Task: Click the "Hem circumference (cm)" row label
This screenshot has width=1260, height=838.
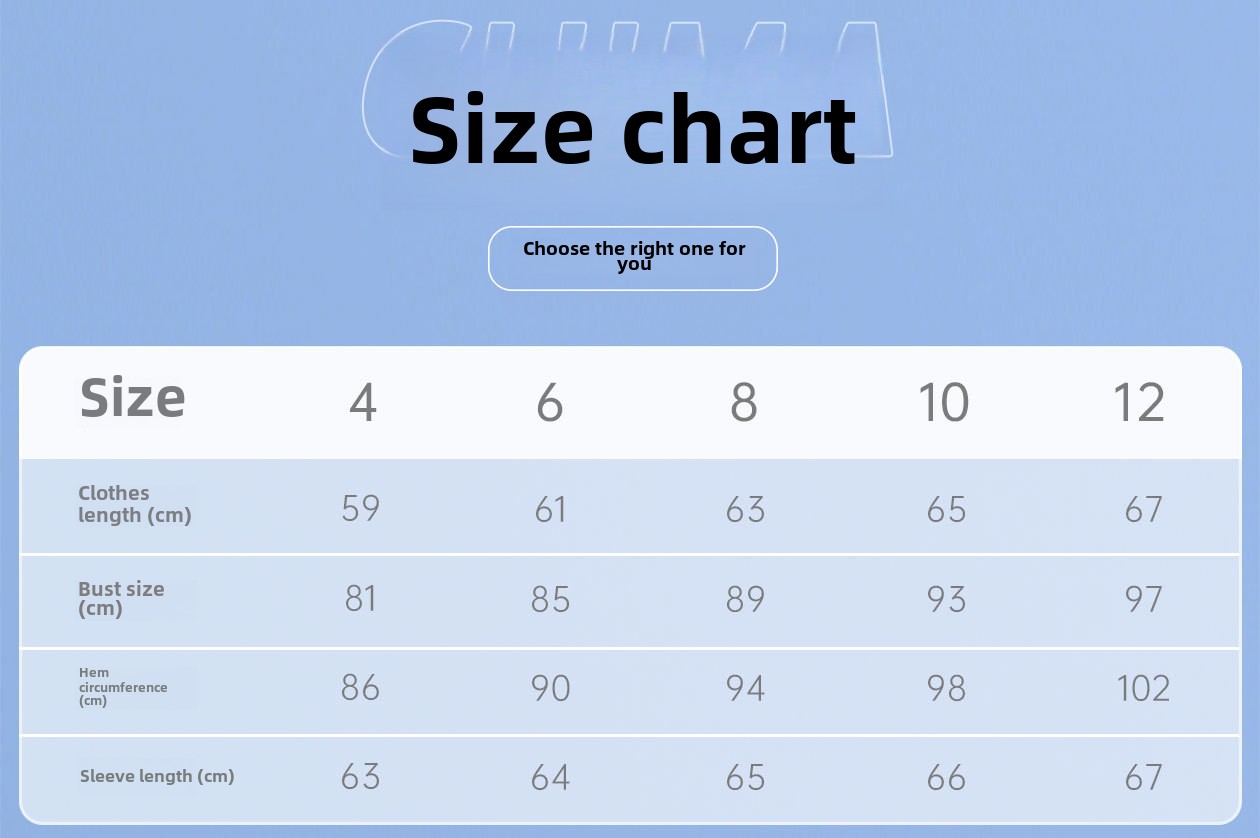Action: pyautogui.click(x=122, y=687)
